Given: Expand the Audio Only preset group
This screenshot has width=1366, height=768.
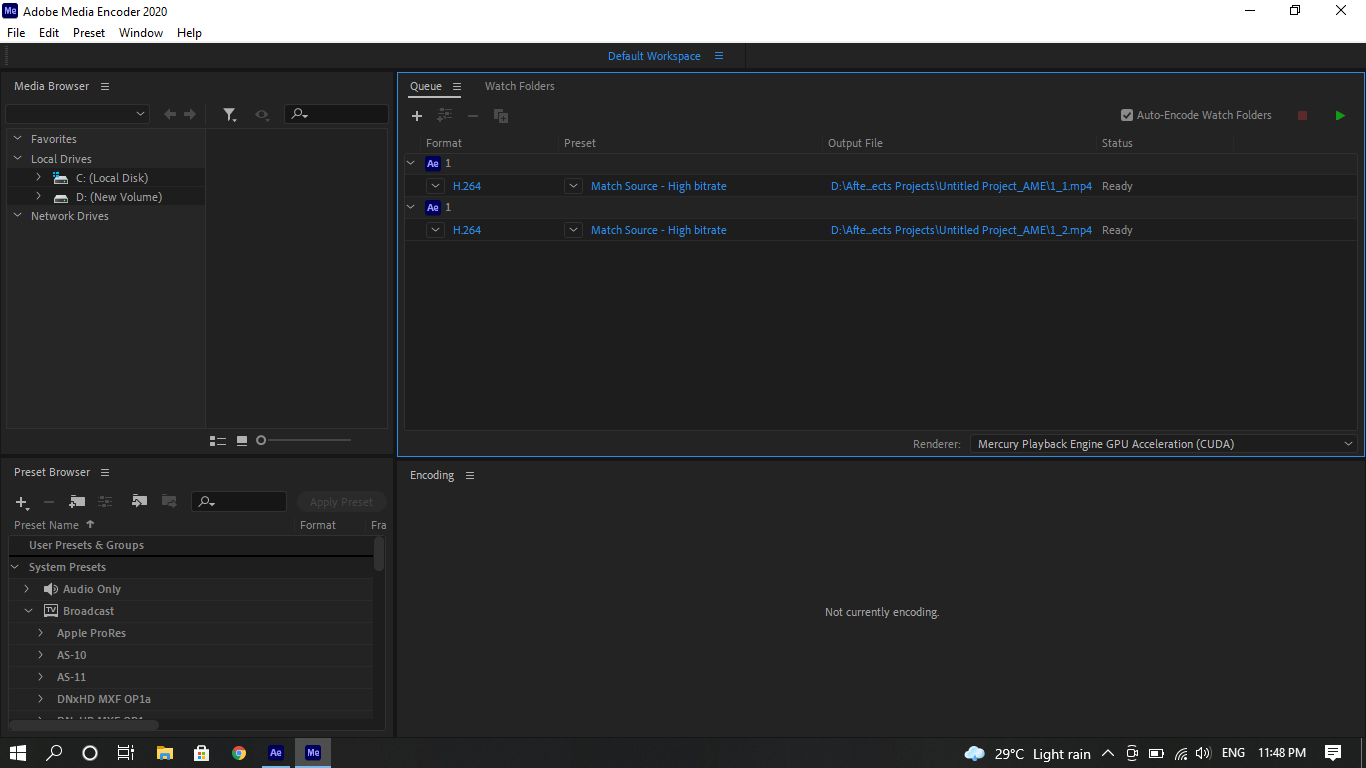Looking at the screenshot, I should [27, 589].
